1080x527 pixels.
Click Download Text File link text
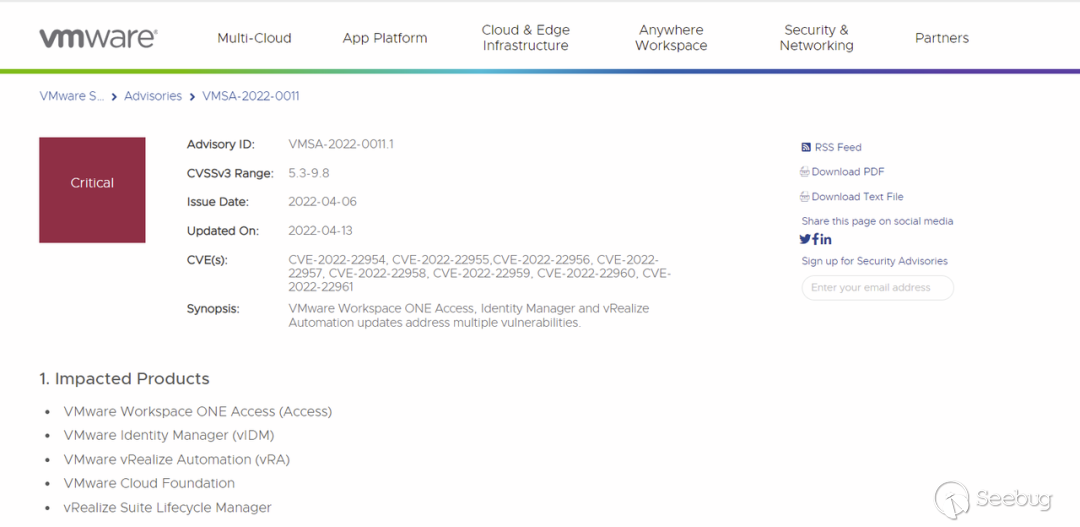tap(858, 196)
